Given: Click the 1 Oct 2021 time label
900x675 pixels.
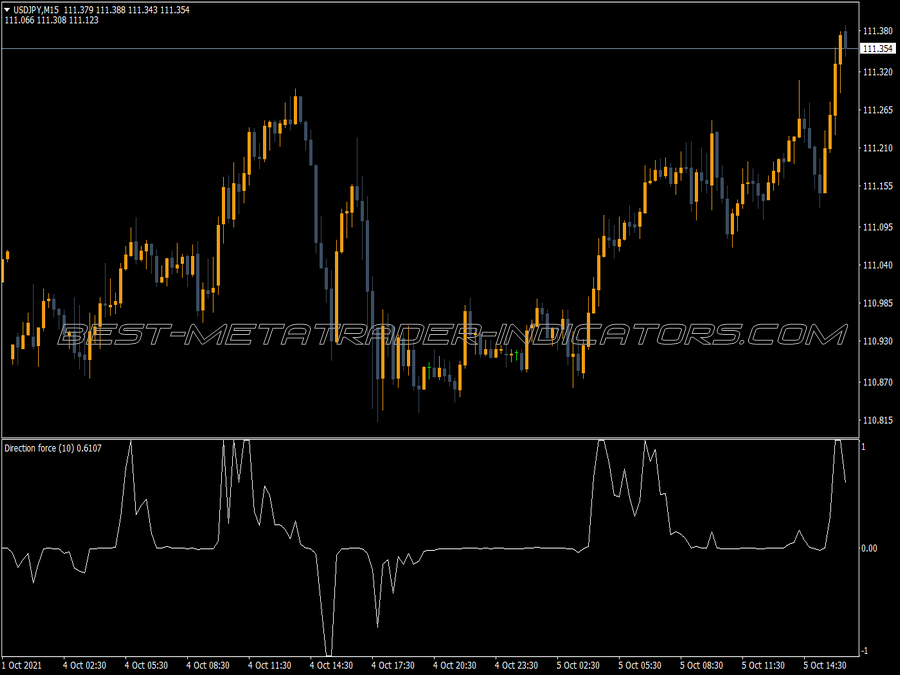Looking at the screenshot, I should pos(21,666).
